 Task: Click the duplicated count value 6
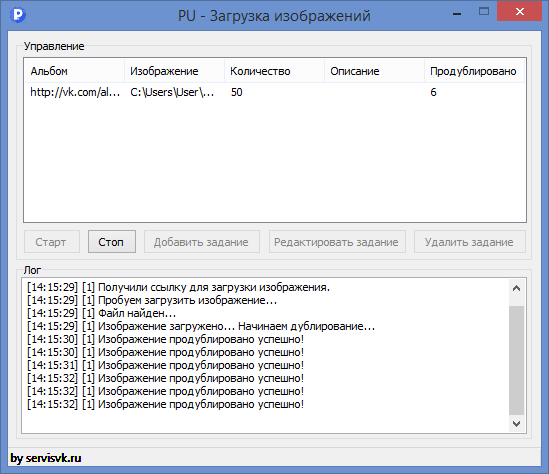click(433, 92)
